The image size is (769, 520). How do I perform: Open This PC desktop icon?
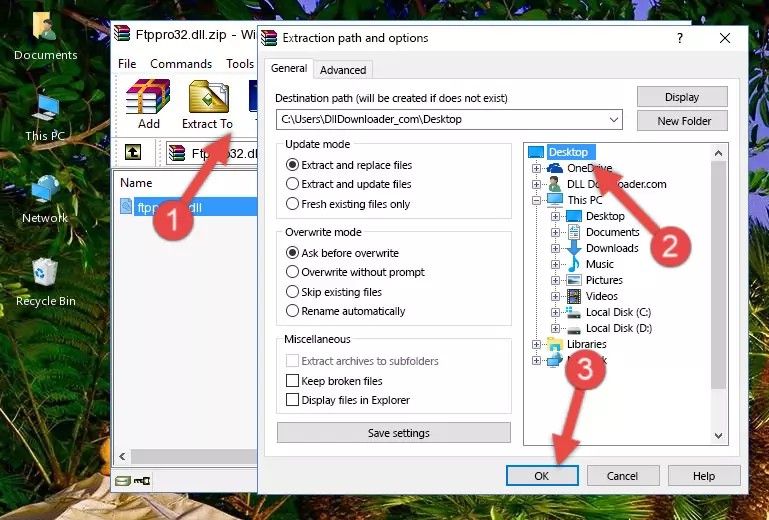tap(45, 117)
